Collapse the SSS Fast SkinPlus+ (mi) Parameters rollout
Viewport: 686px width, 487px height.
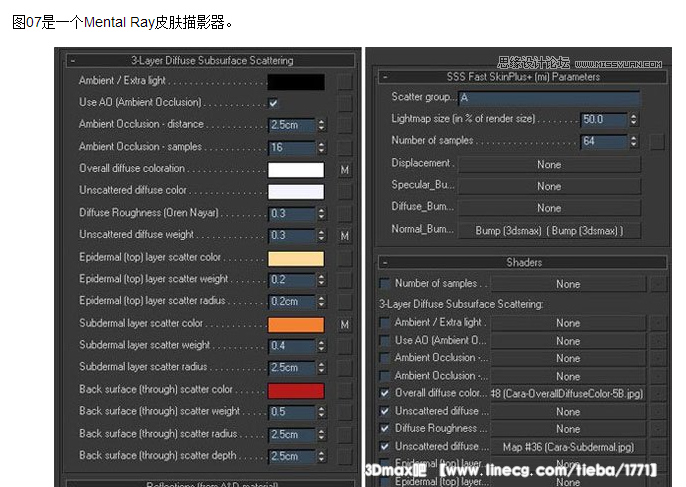click(x=522, y=77)
